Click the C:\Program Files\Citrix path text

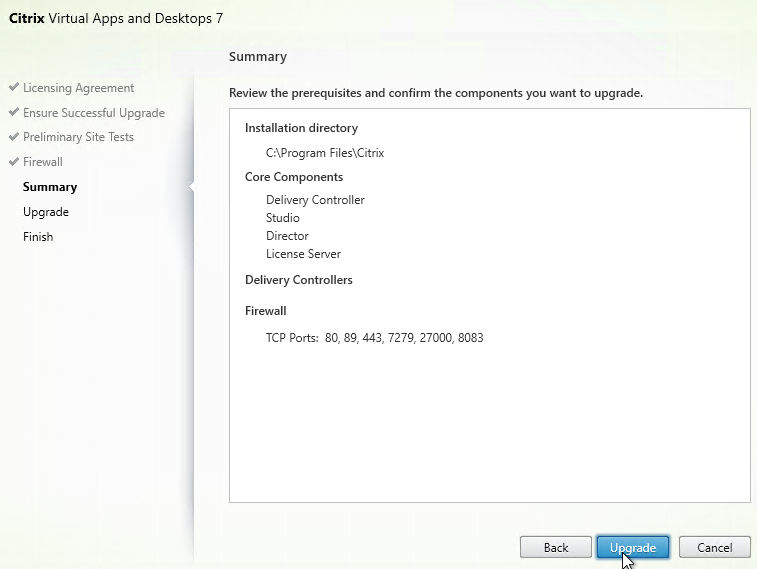325,153
